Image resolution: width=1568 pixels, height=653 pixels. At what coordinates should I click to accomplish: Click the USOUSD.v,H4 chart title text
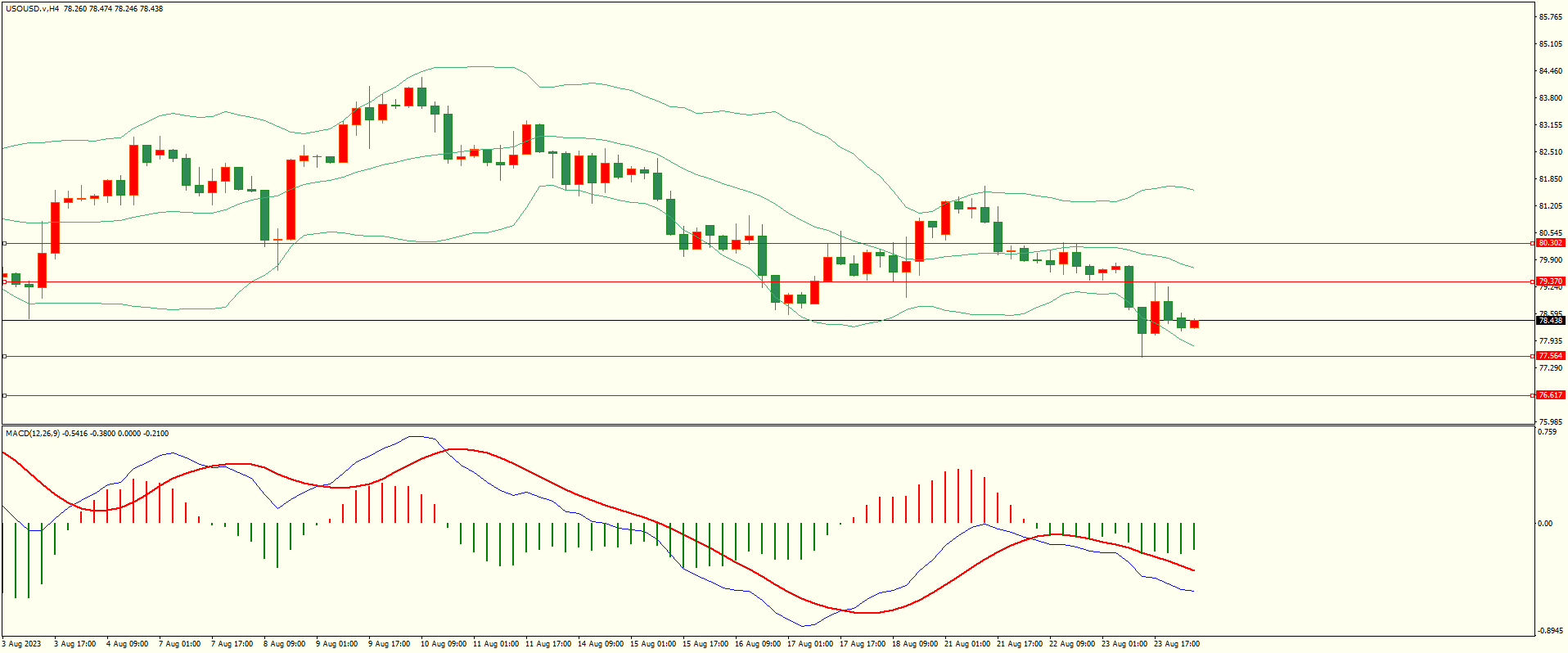click(33, 9)
